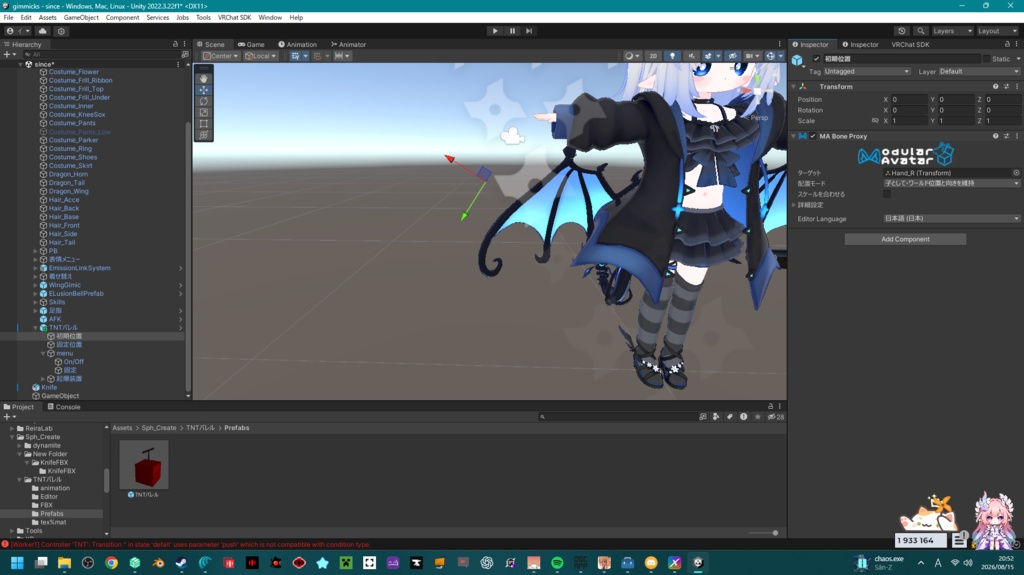
Task: Toggle scene lighting bulb icon
Action: pyautogui.click(x=672, y=56)
